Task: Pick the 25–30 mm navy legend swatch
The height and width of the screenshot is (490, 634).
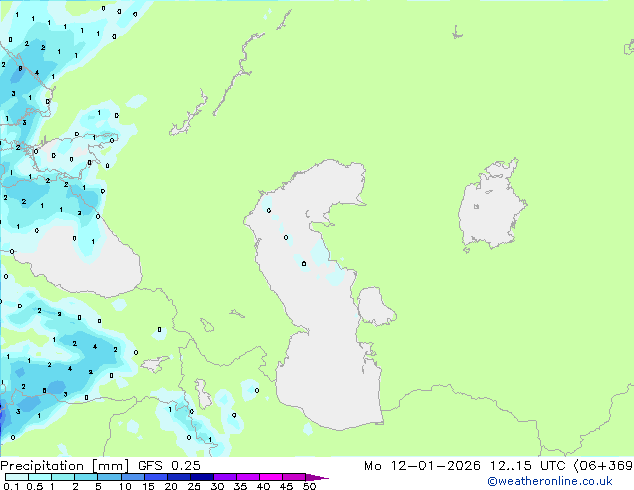Action: (201, 477)
